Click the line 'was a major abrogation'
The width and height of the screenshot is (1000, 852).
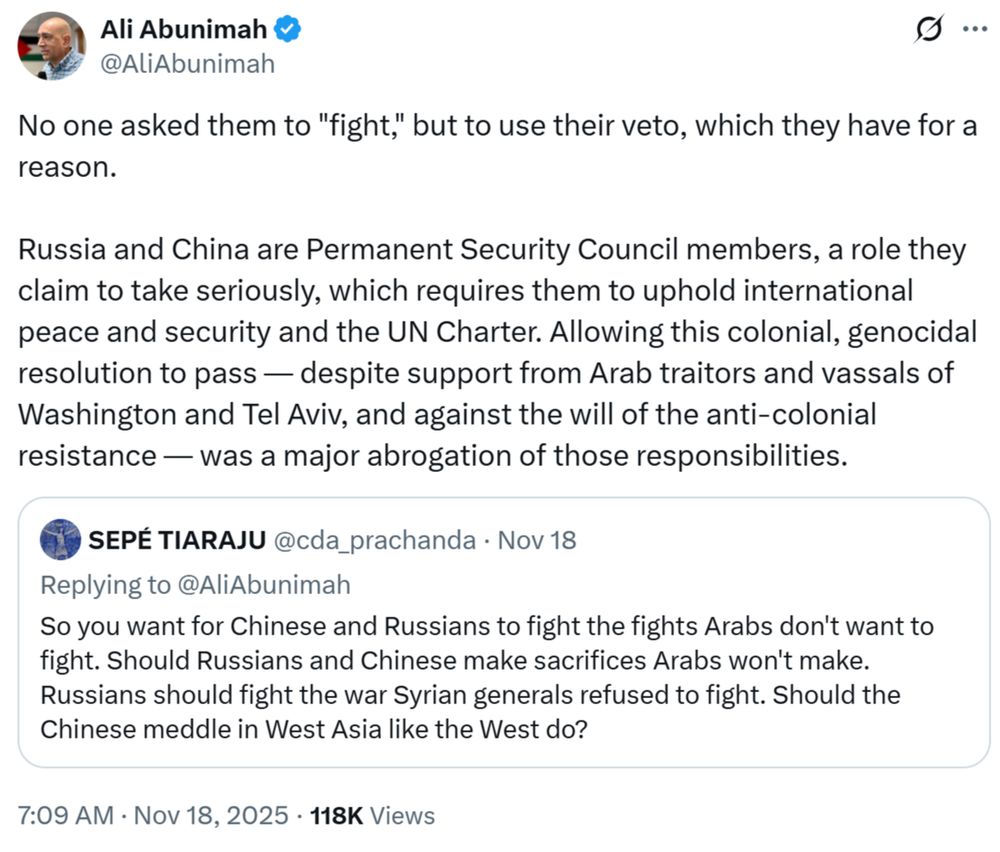pos(524,455)
